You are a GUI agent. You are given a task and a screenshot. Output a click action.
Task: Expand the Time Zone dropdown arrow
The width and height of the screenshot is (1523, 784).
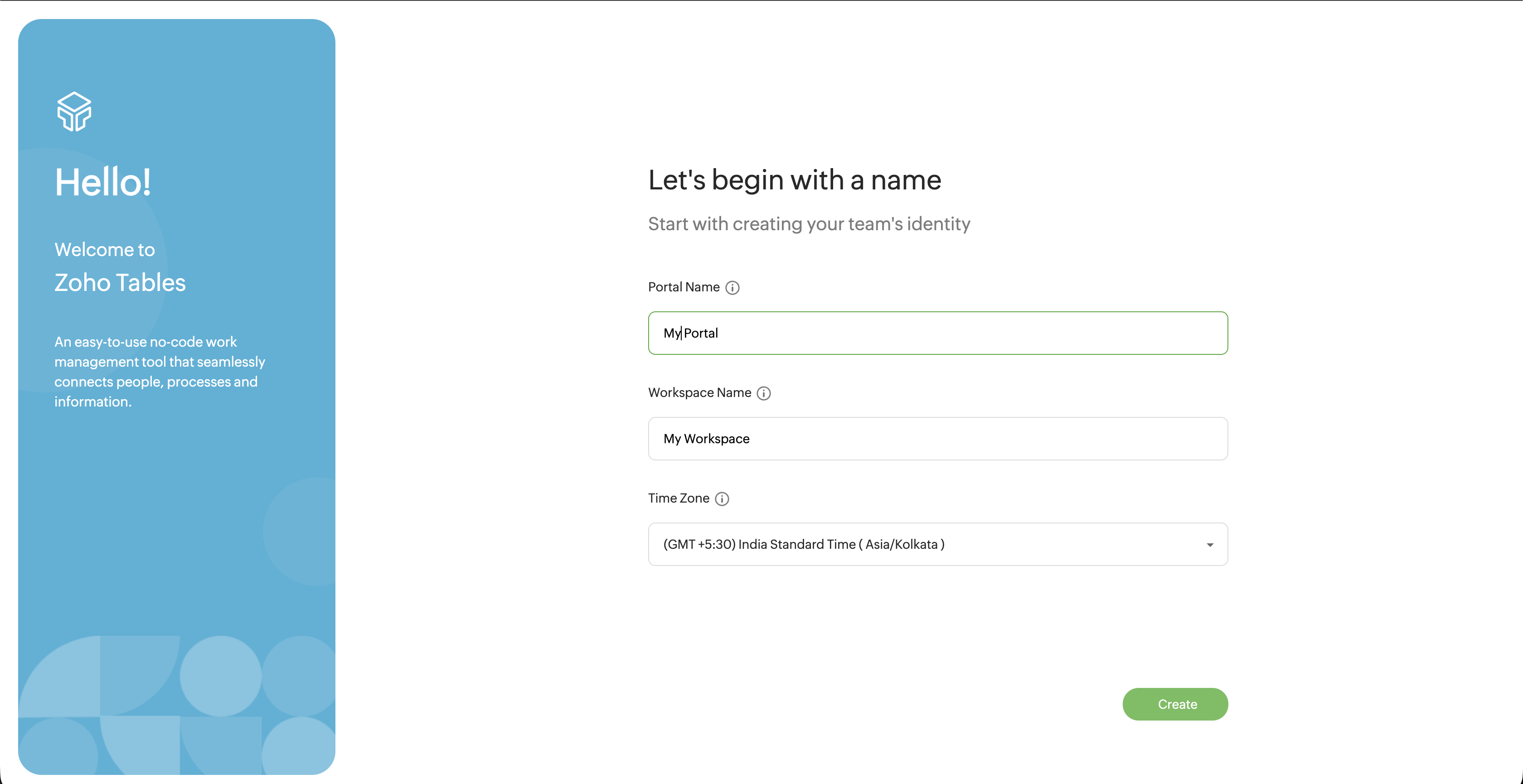pos(1210,545)
